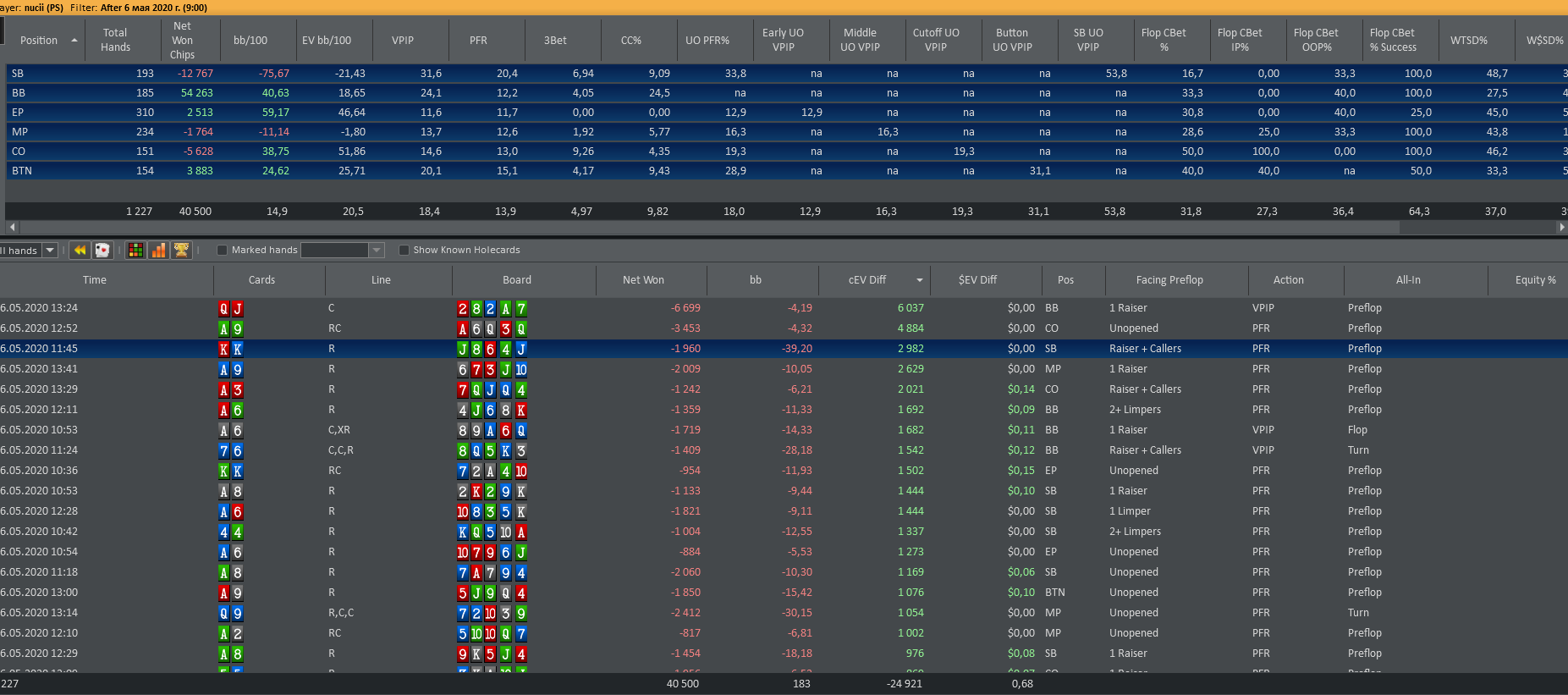Click the Cards column header
This screenshot has height=695, width=1568.
point(261,280)
